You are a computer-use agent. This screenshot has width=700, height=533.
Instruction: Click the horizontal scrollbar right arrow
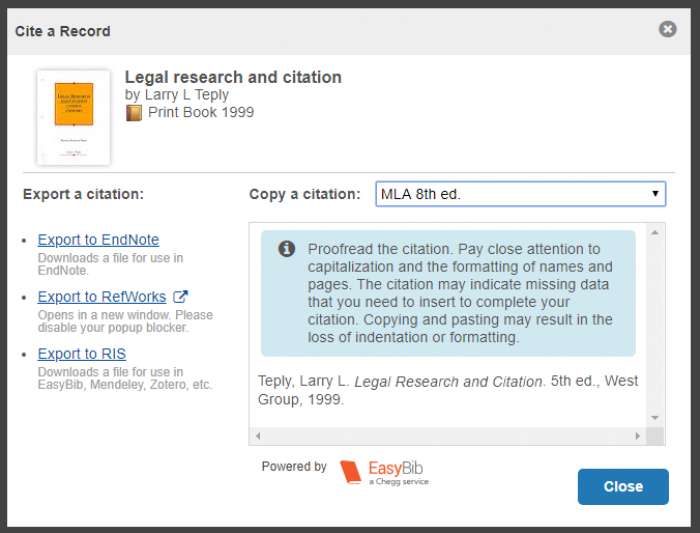point(638,436)
